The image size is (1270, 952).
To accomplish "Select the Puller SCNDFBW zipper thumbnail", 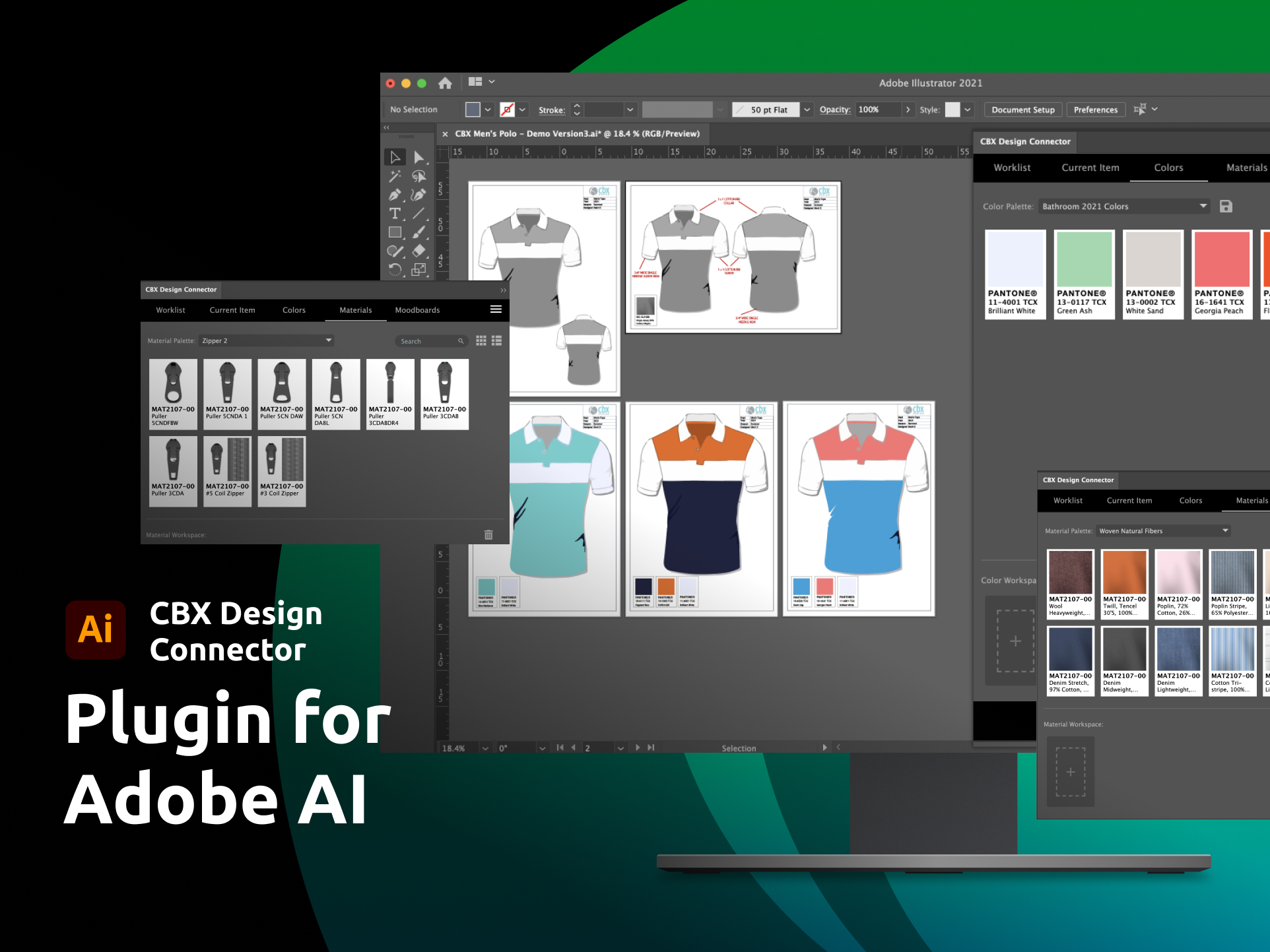I will 173,395.
